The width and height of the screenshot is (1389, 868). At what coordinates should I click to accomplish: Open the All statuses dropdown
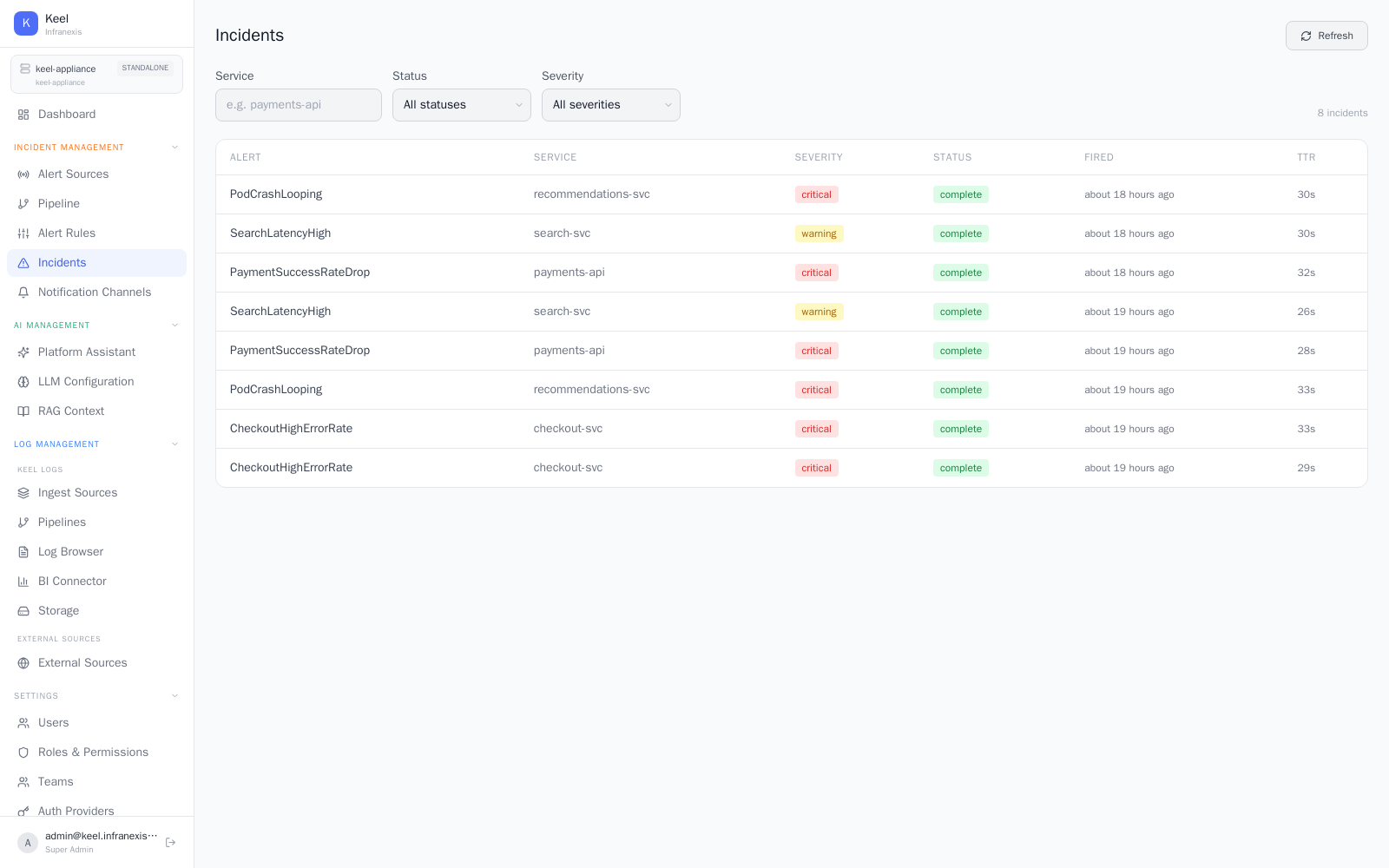click(x=462, y=105)
